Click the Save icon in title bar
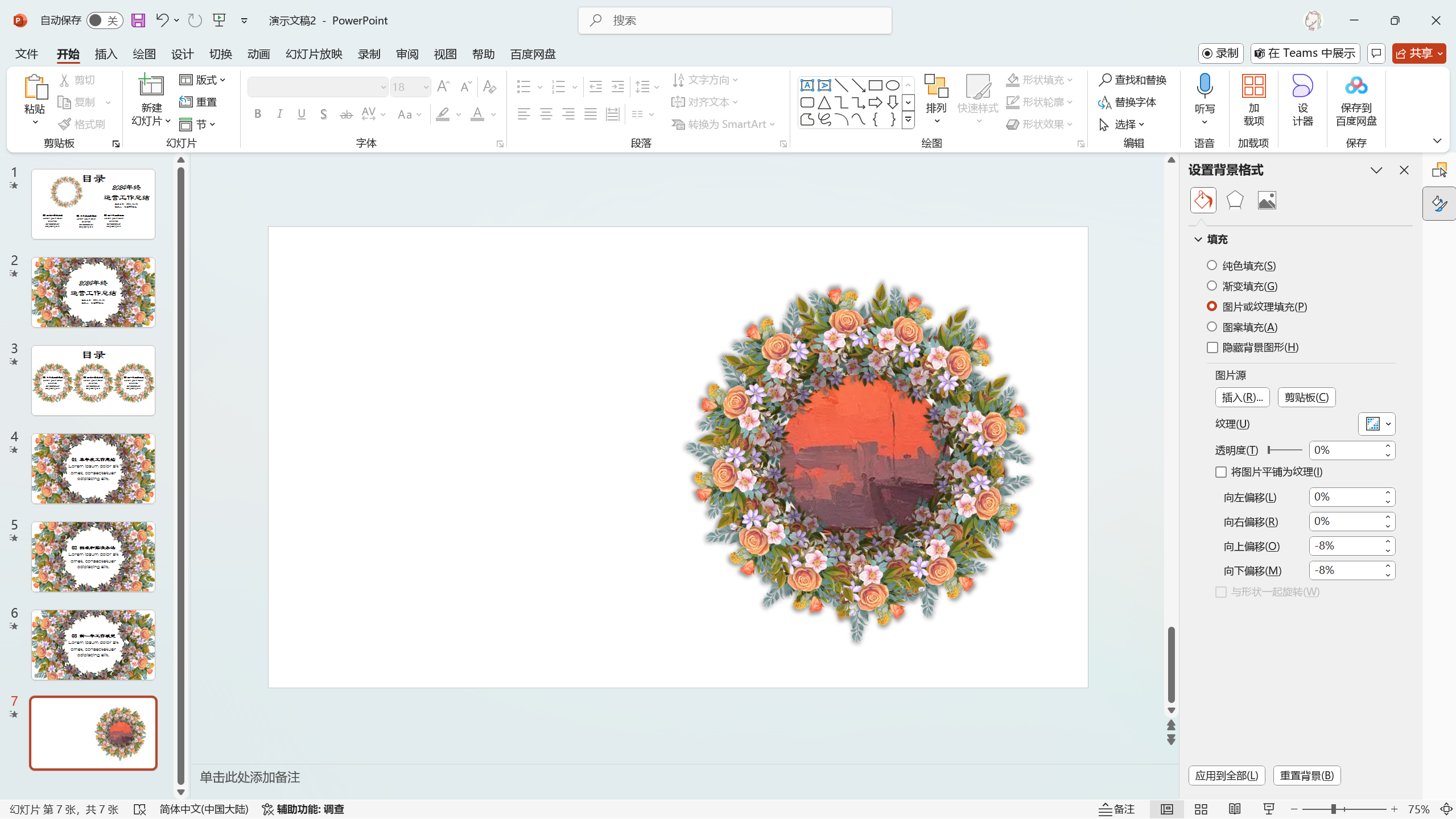The width and height of the screenshot is (1456, 819). pyautogui.click(x=138, y=20)
